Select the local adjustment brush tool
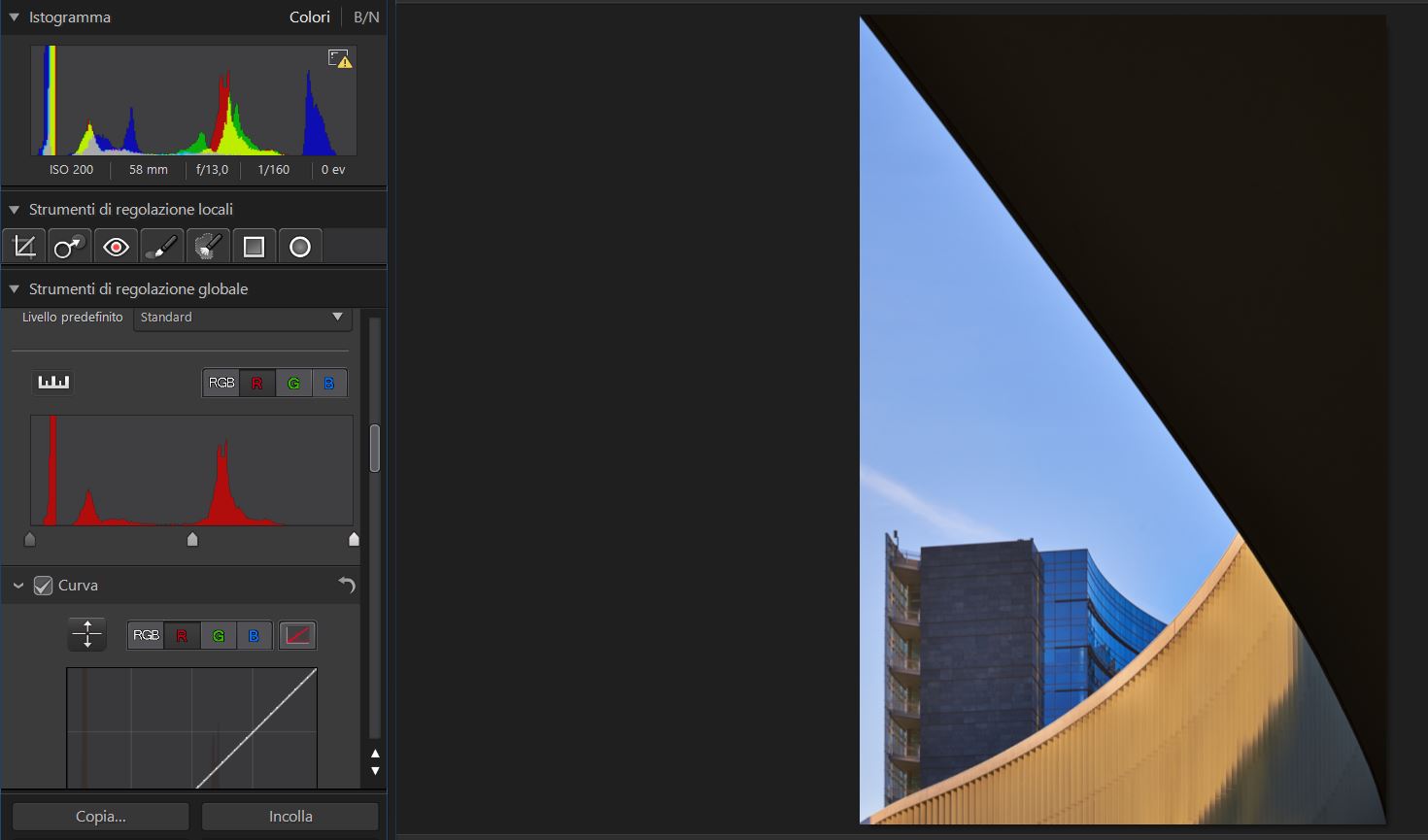Screen dimensions: 1428x840 [161, 247]
